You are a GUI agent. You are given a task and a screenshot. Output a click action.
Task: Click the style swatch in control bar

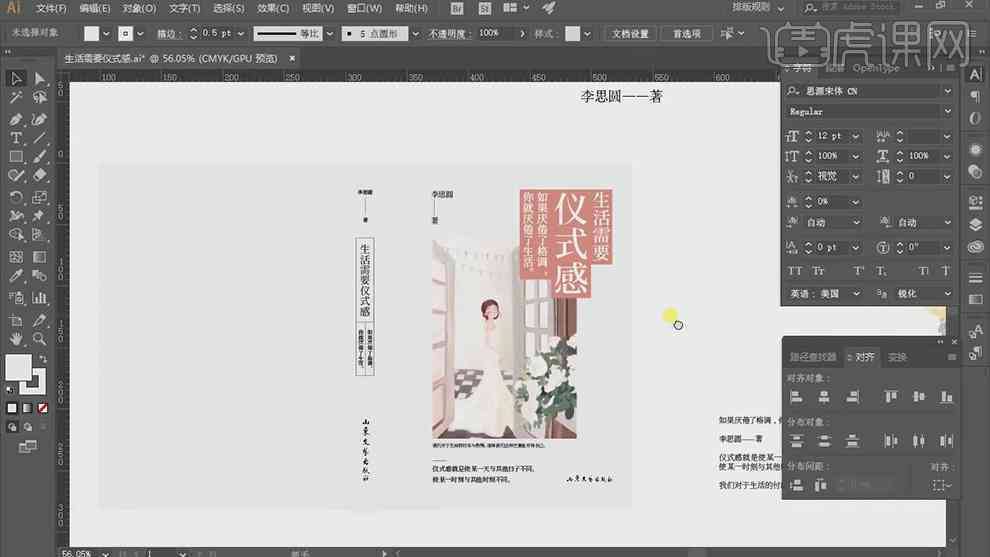(x=572, y=33)
